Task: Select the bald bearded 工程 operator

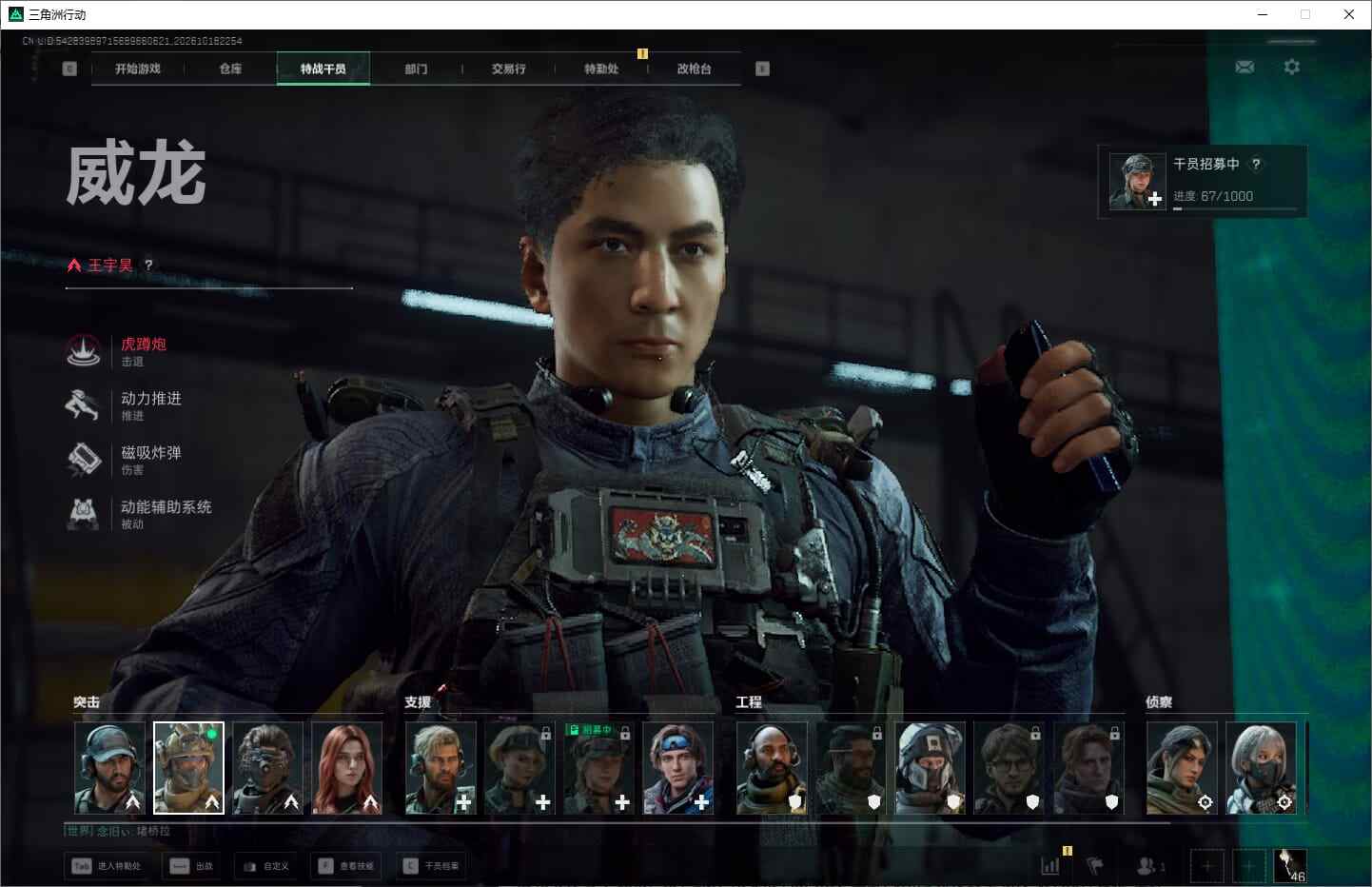Action: tap(773, 768)
